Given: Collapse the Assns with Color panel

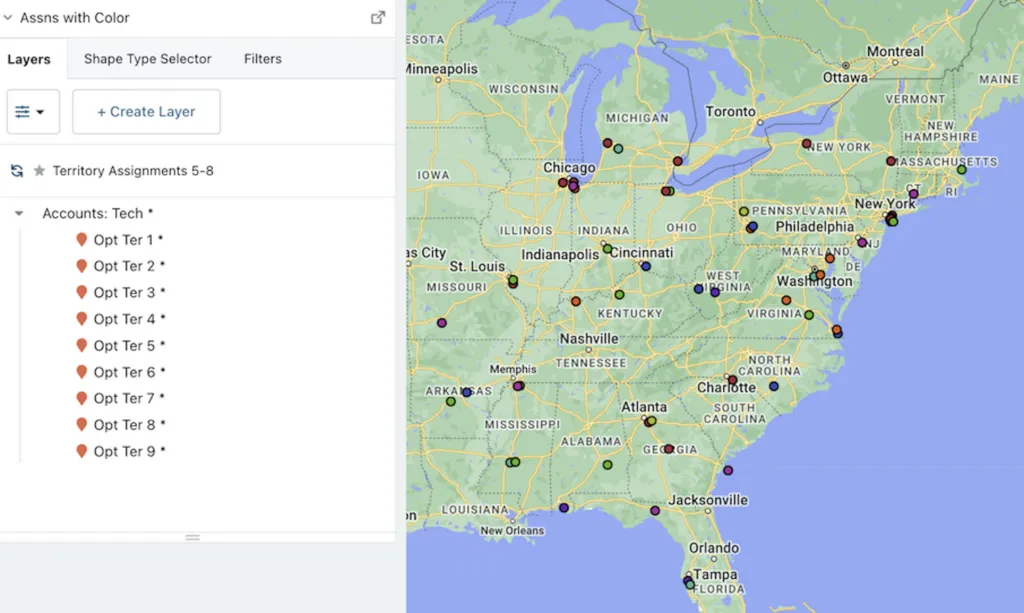Looking at the screenshot, I should coord(8,17).
